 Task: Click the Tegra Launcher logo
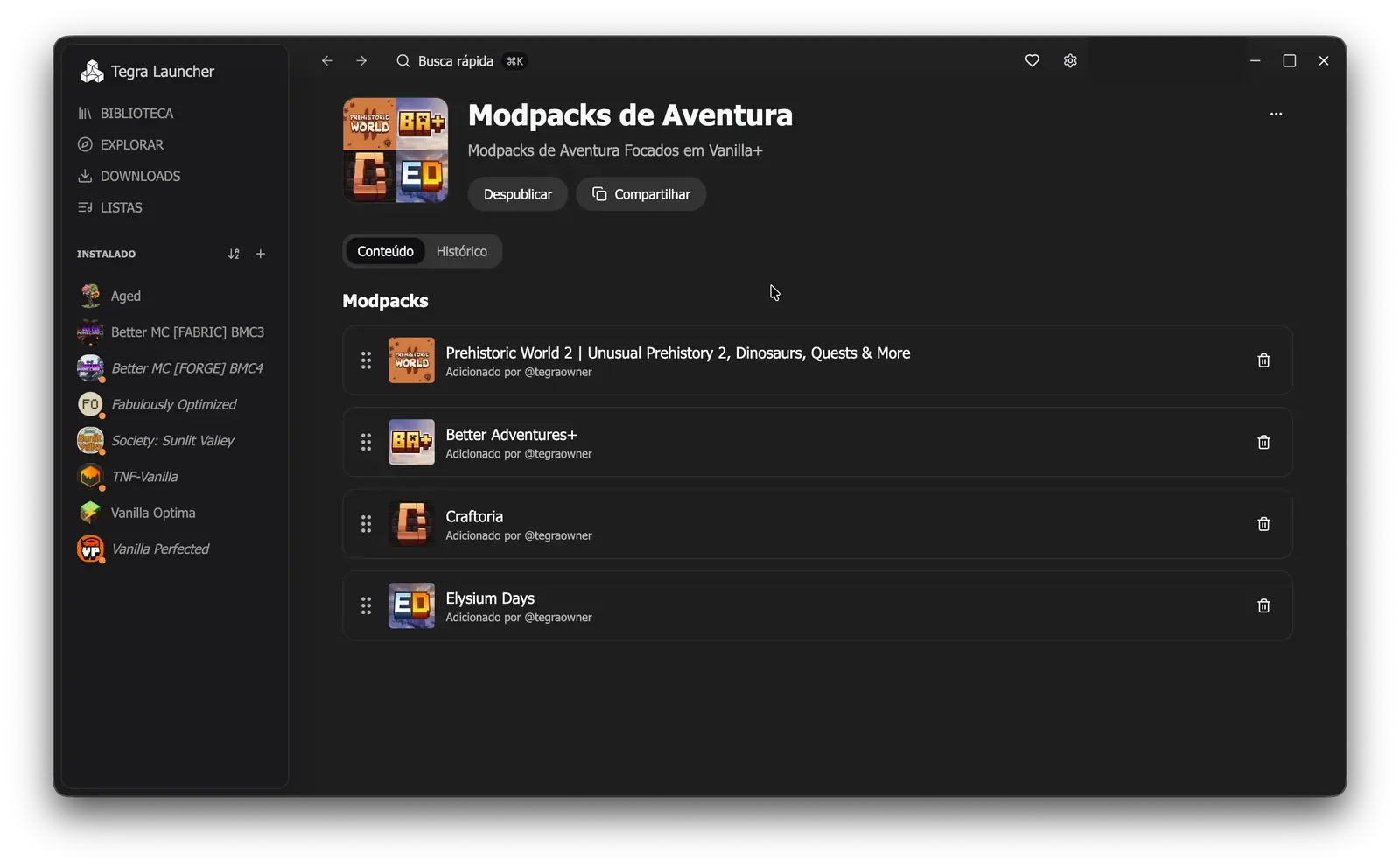pos(91,72)
